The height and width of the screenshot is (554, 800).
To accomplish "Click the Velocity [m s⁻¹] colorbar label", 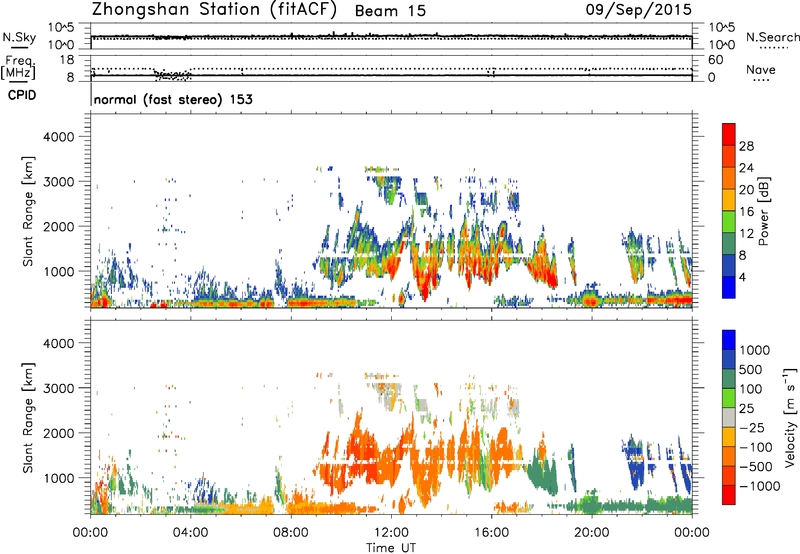I will coord(790,417).
